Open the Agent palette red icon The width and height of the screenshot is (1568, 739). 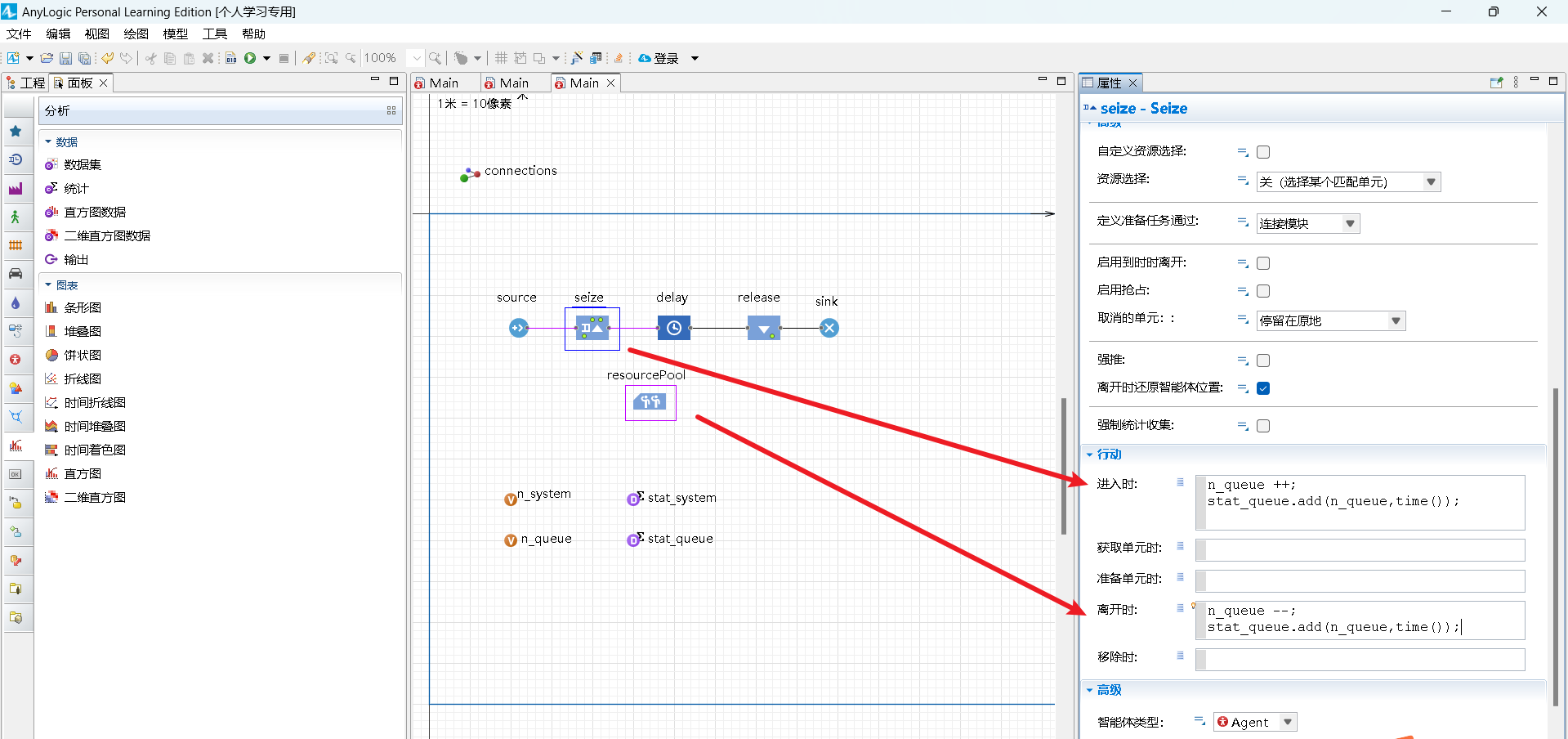pos(16,360)
